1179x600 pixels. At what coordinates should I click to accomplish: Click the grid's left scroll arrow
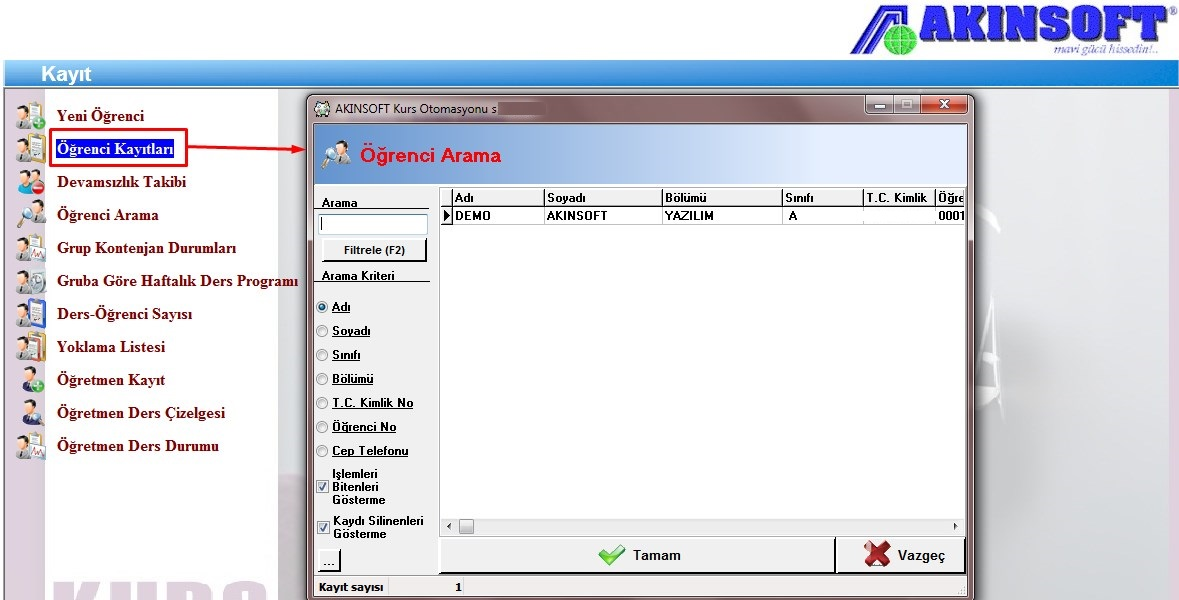449,527
